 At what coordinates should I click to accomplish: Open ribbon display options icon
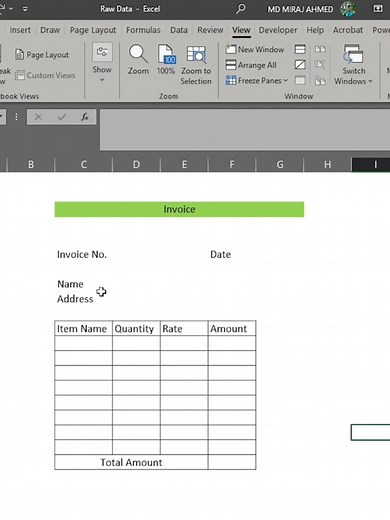coord(378,9)
